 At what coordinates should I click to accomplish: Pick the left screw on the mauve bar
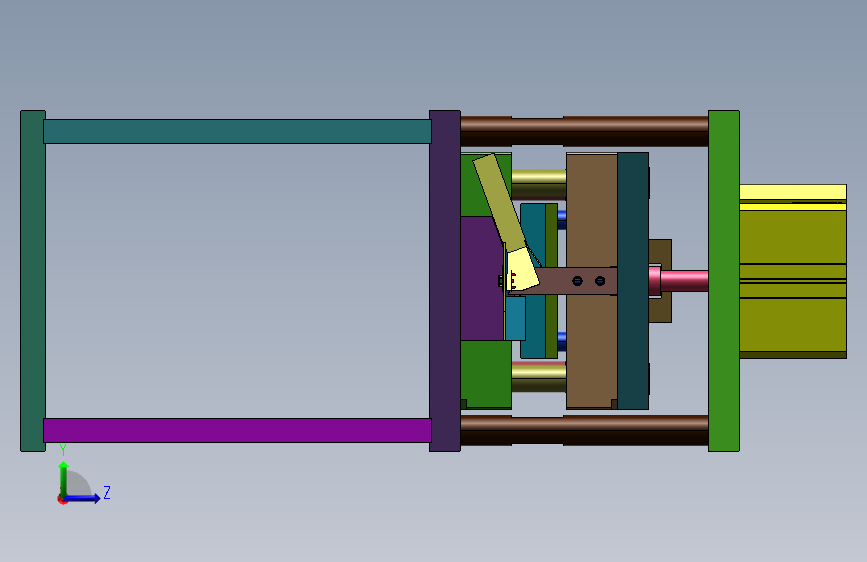click(x=577, y=281)
